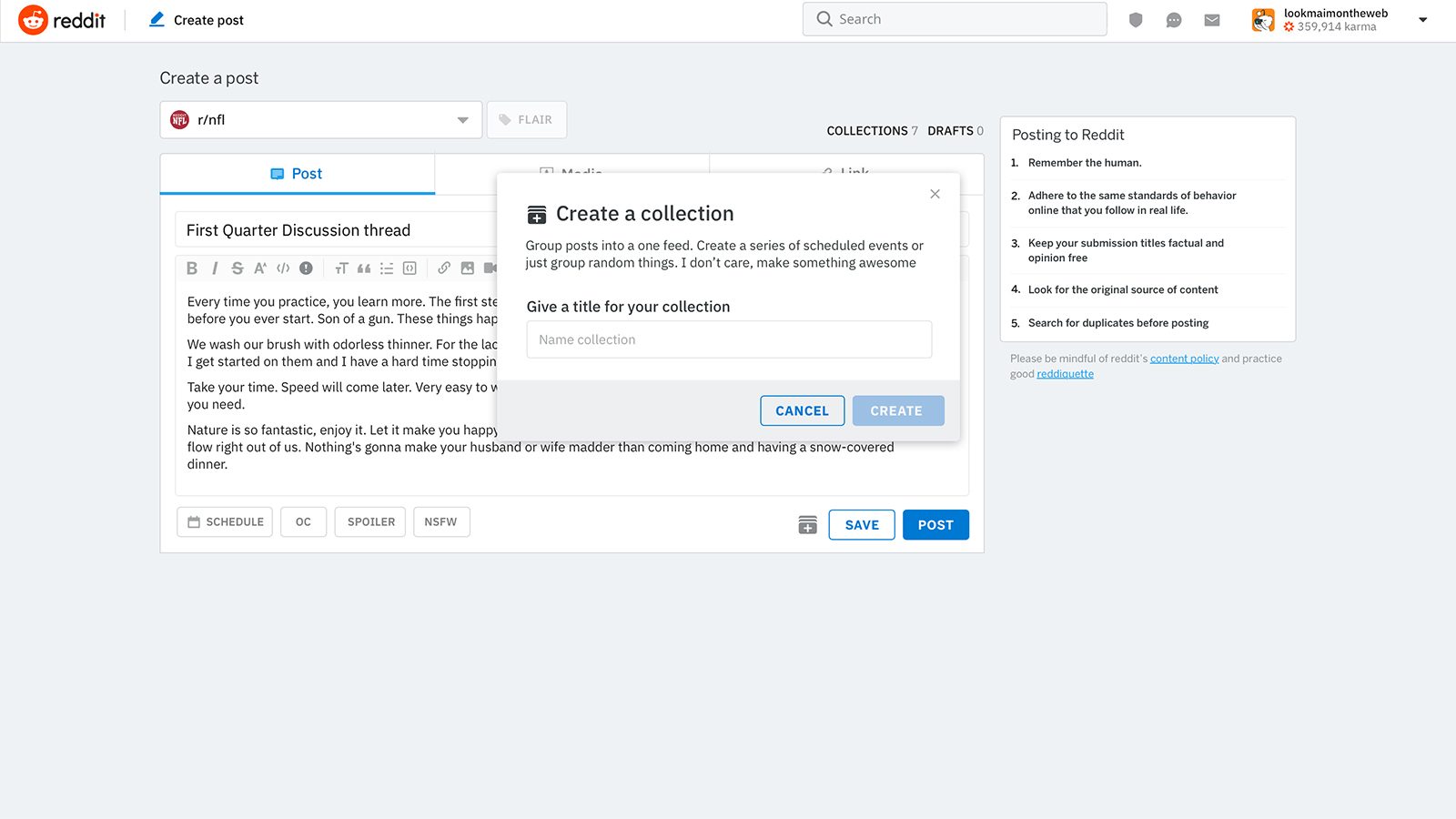The height and width of the screenshot is (819, 1456).
Task: Click the Create post pencil icon
Action: (x=157, y=19)
